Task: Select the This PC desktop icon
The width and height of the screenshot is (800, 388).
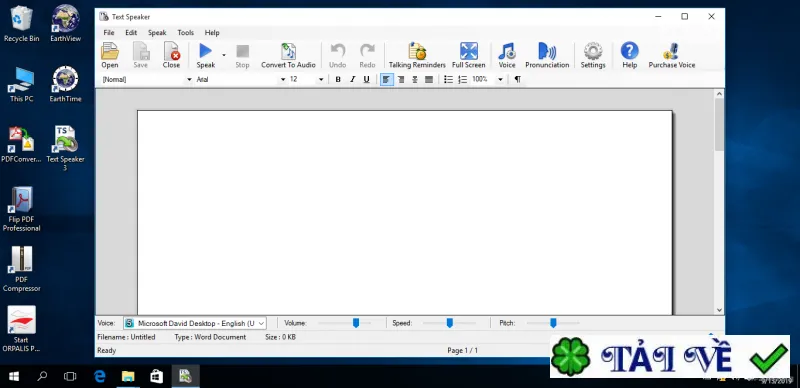Action: pos(21,84)
